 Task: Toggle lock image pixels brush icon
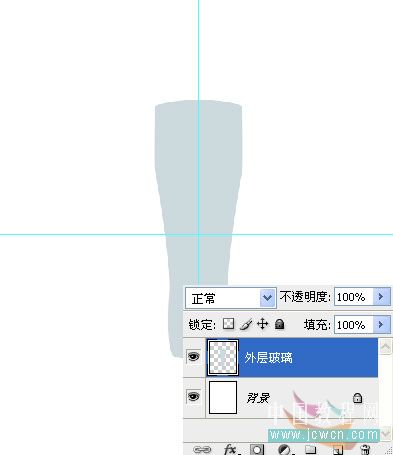point(246,324)
